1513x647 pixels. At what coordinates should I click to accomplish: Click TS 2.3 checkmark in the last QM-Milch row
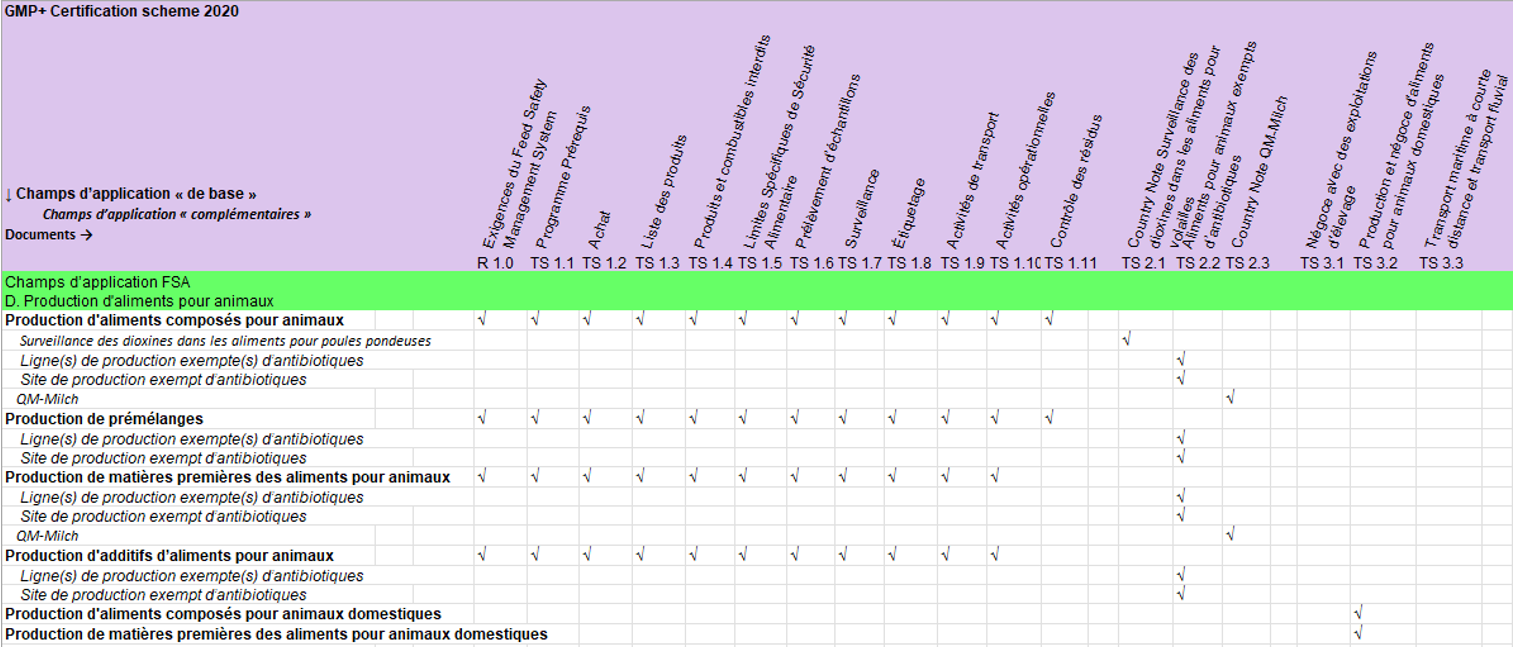tap(1230, 535)
